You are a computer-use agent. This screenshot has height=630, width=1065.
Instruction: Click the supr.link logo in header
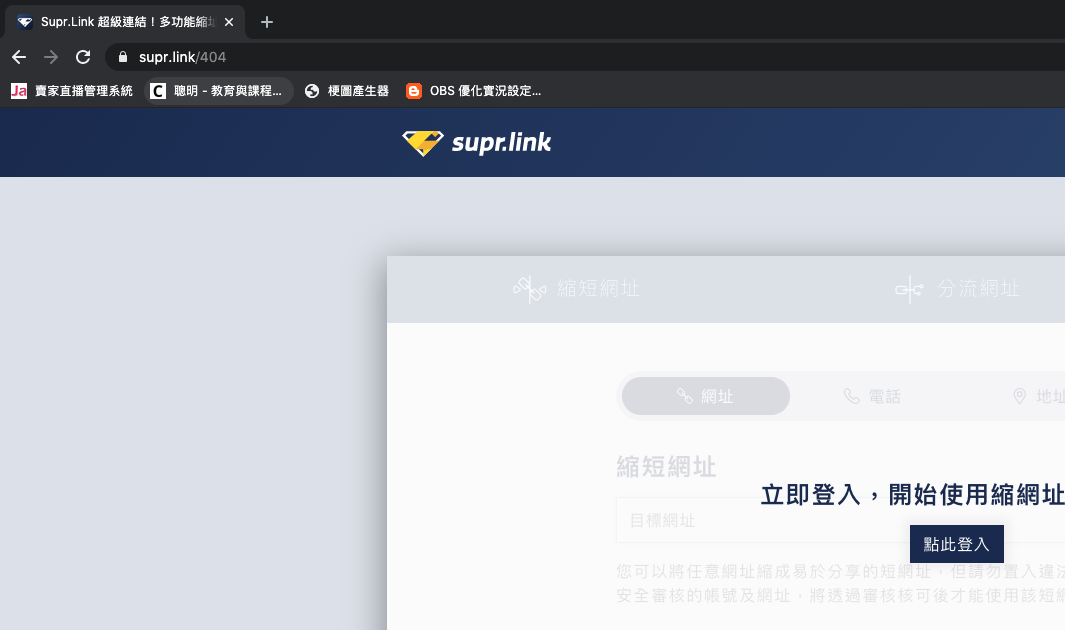pos(477,143)
